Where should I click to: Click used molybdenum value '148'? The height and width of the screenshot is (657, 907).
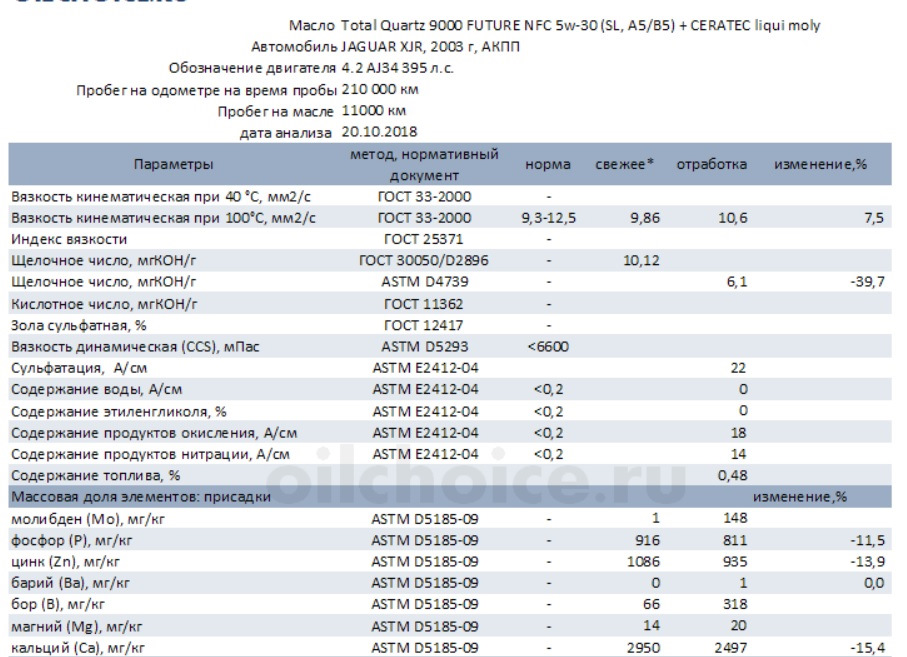point(735,518)
